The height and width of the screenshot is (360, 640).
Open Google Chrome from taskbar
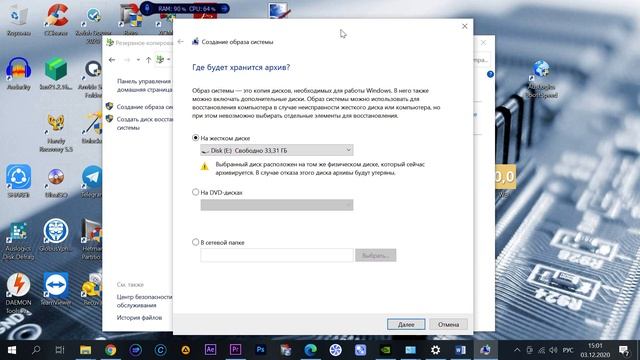click(x=110, y=350)
